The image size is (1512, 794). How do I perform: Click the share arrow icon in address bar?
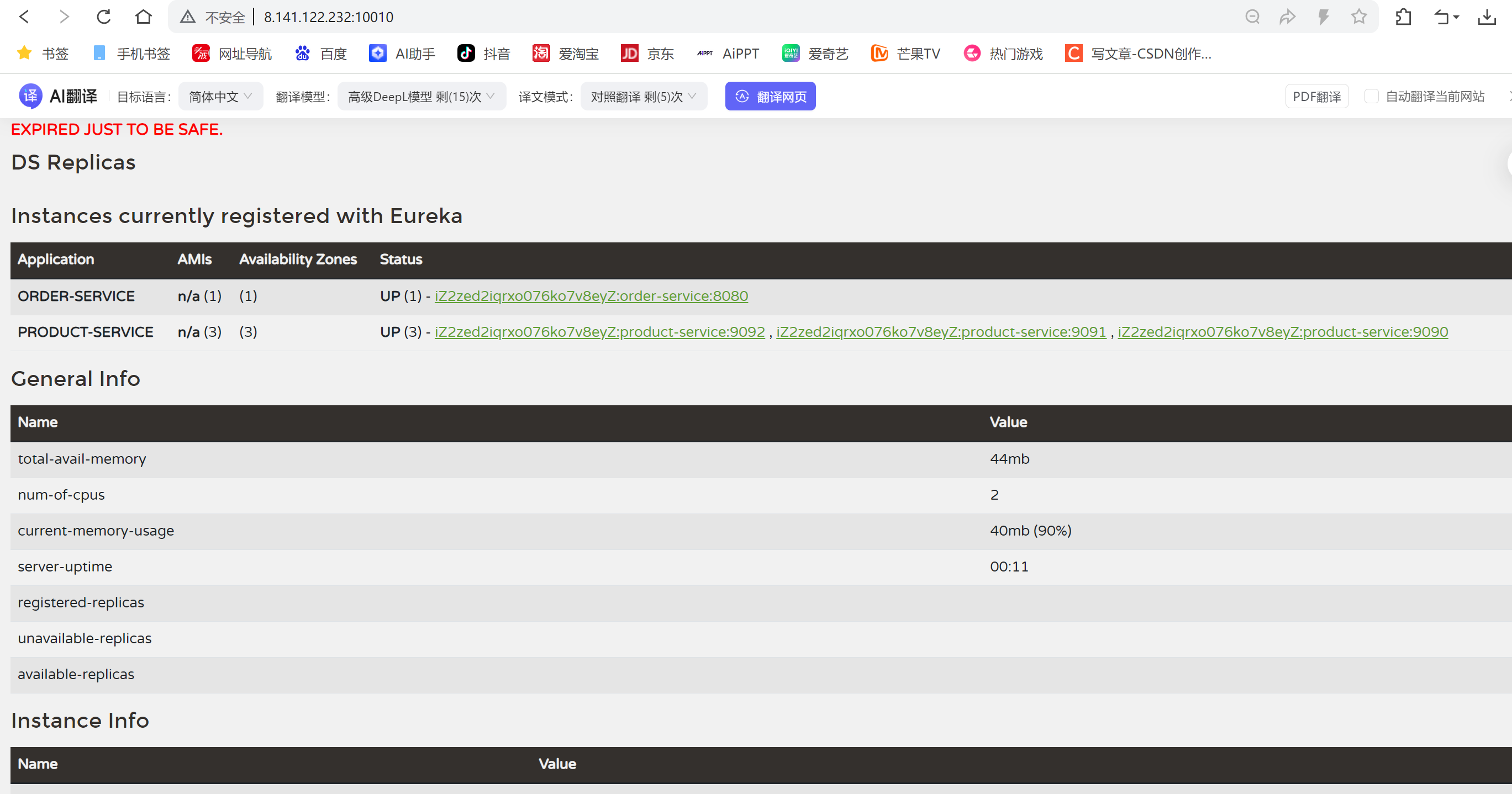tap(1287, 17)
